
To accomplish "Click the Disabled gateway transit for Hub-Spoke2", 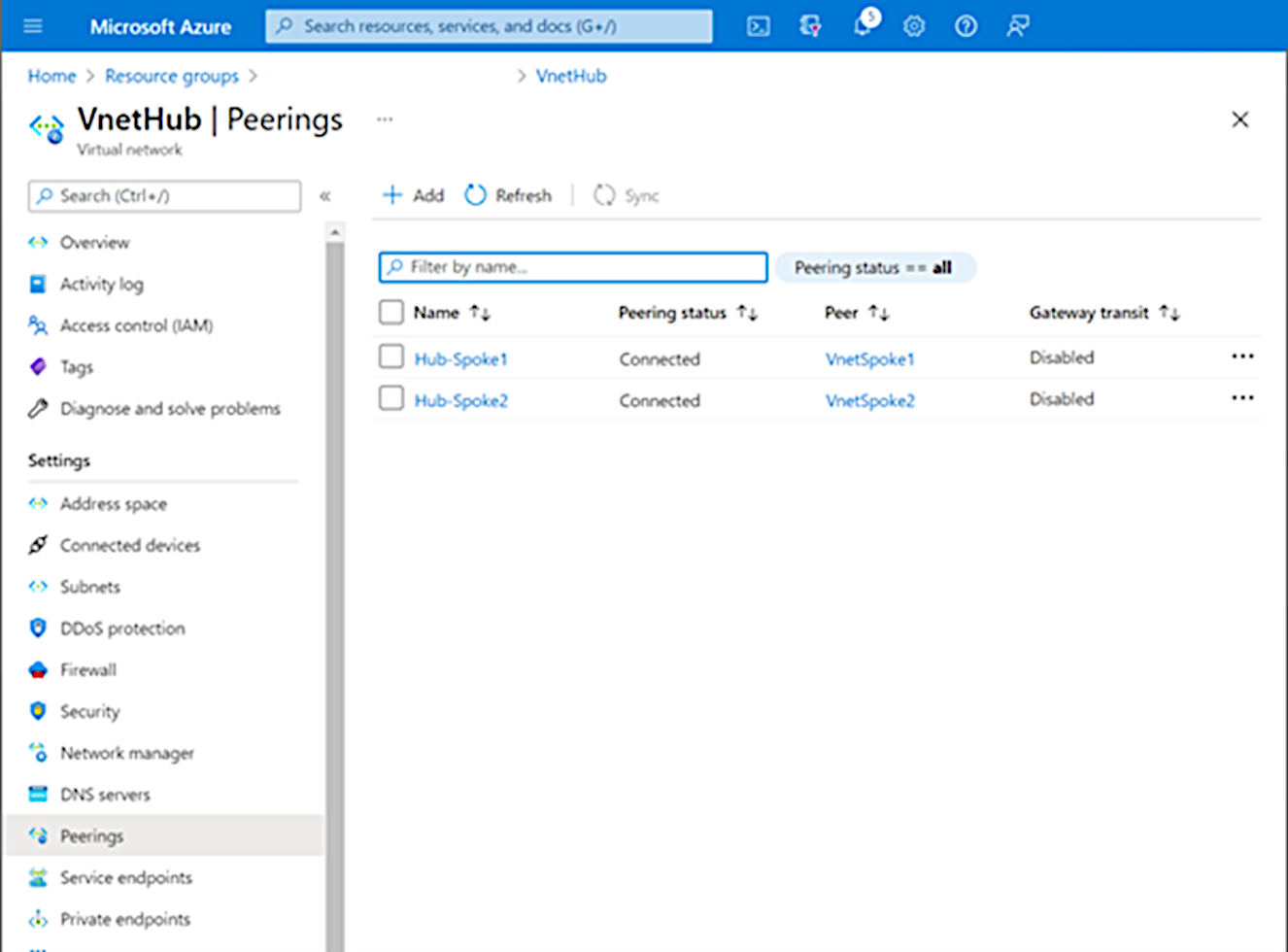I will [1062, 399].
